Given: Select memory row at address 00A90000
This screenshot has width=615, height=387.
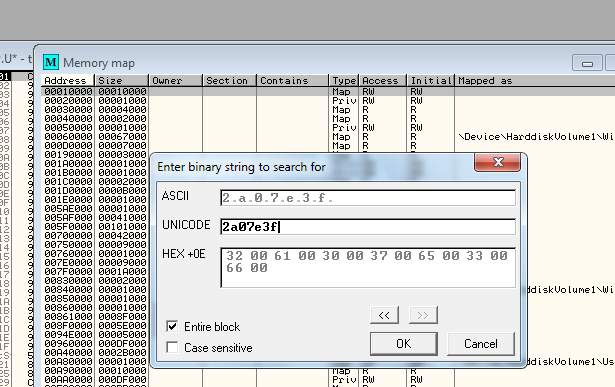Looking at the screenshot, I should pyautogui.click(x=328, y=371).
